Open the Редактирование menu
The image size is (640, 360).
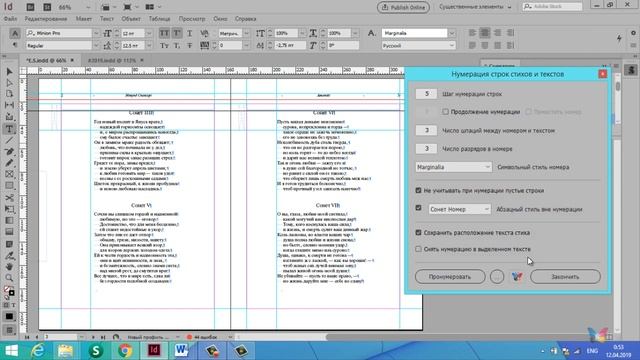tap(46, 19)
